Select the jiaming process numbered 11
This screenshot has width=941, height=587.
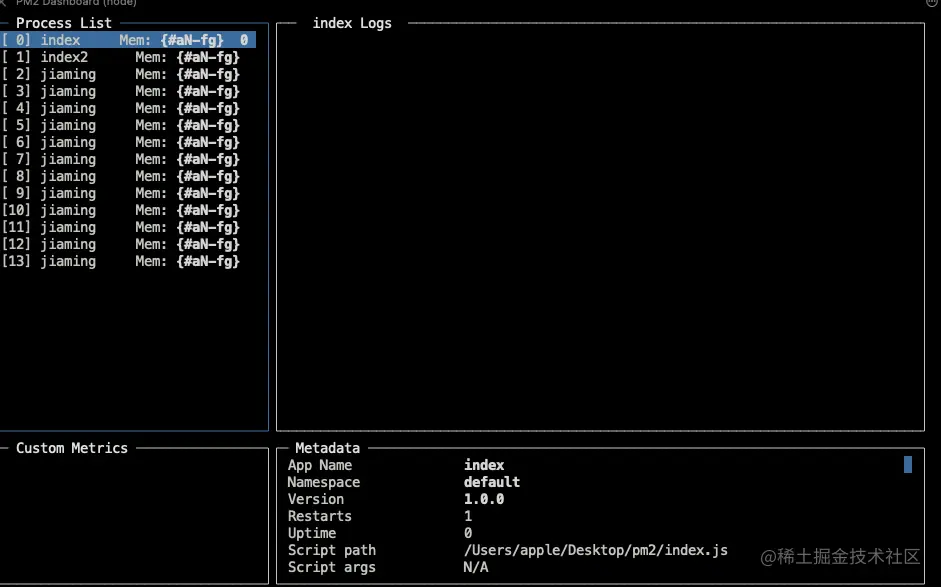pos(121,227)
